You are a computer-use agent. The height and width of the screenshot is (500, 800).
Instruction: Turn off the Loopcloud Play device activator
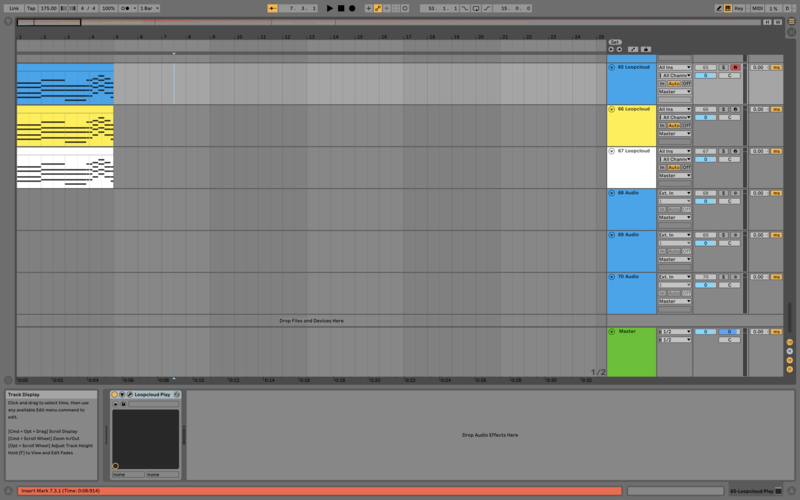(115, 394)
